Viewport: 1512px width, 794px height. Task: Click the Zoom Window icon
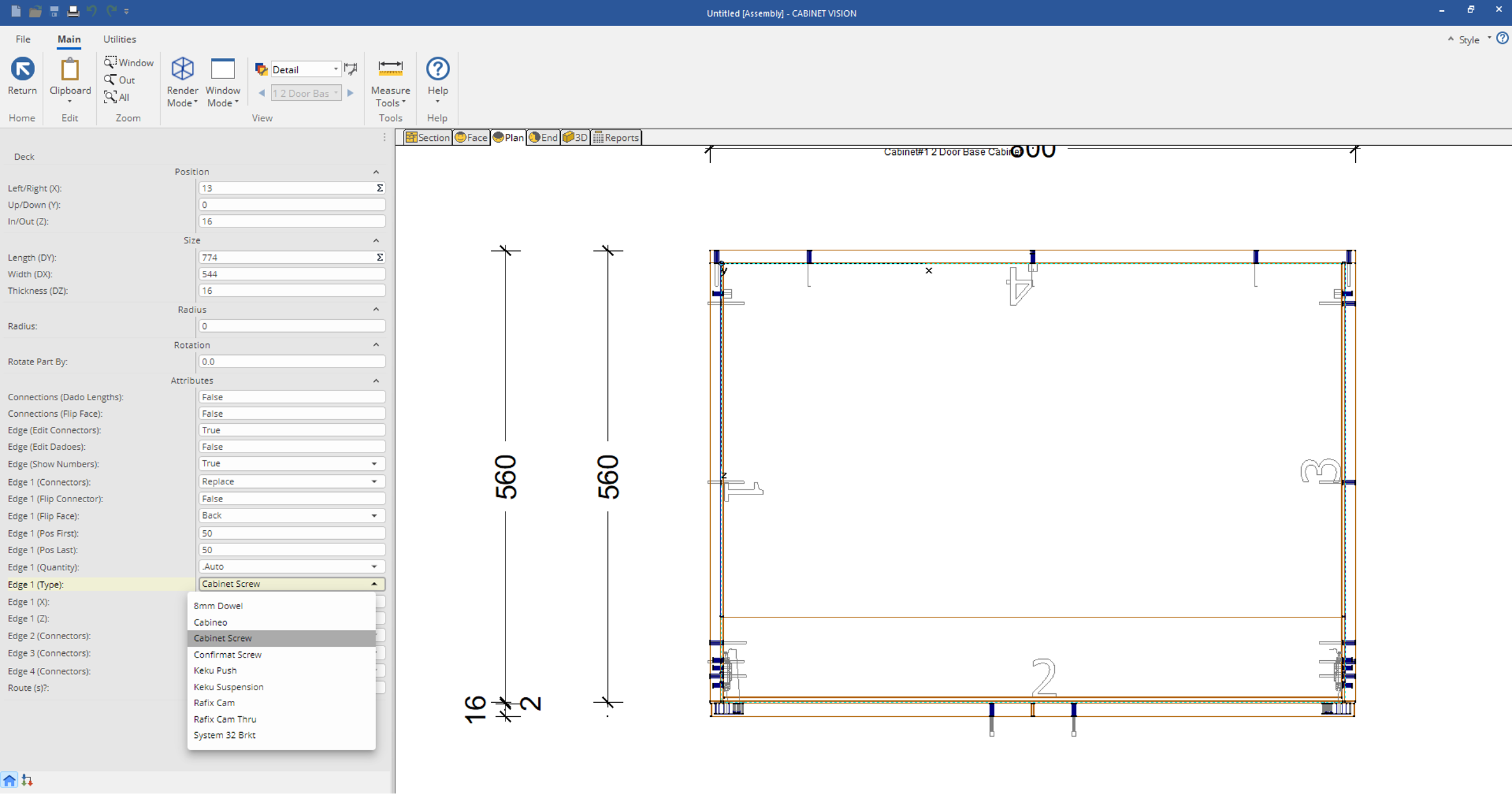tap(111, 62)
